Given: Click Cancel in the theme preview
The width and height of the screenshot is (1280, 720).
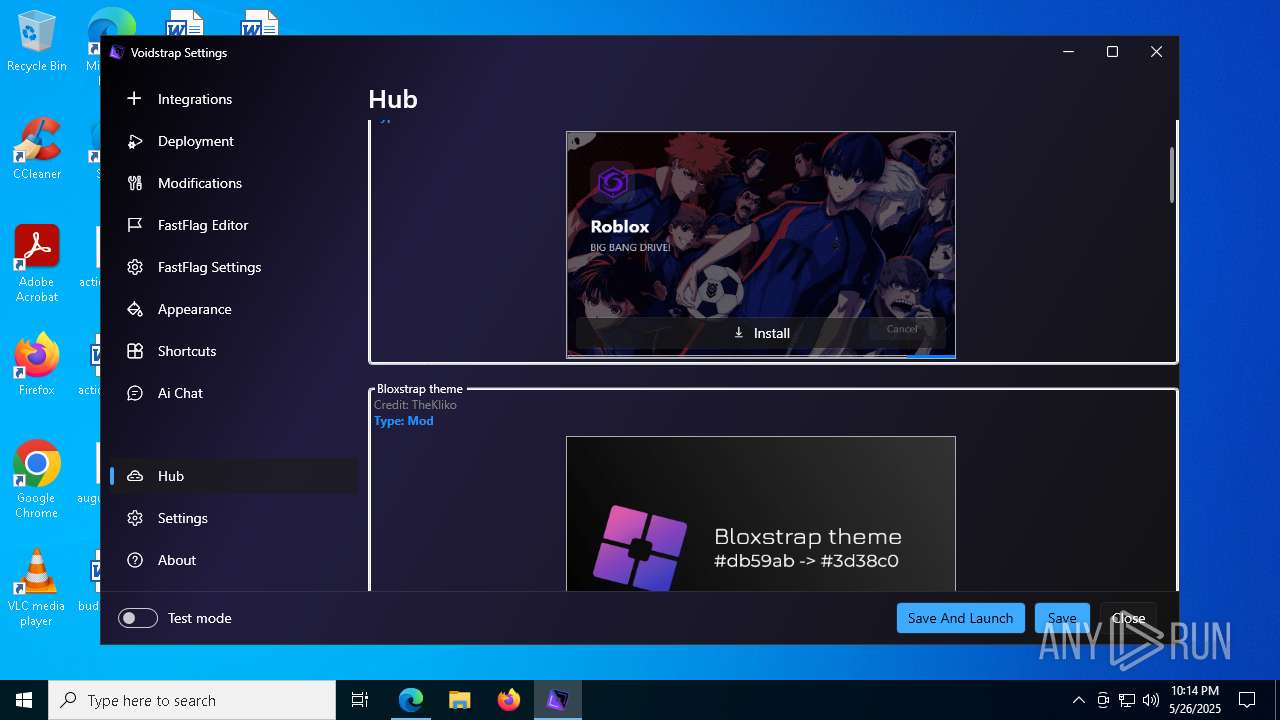Looking at the screenshot, I should point(901,329).
